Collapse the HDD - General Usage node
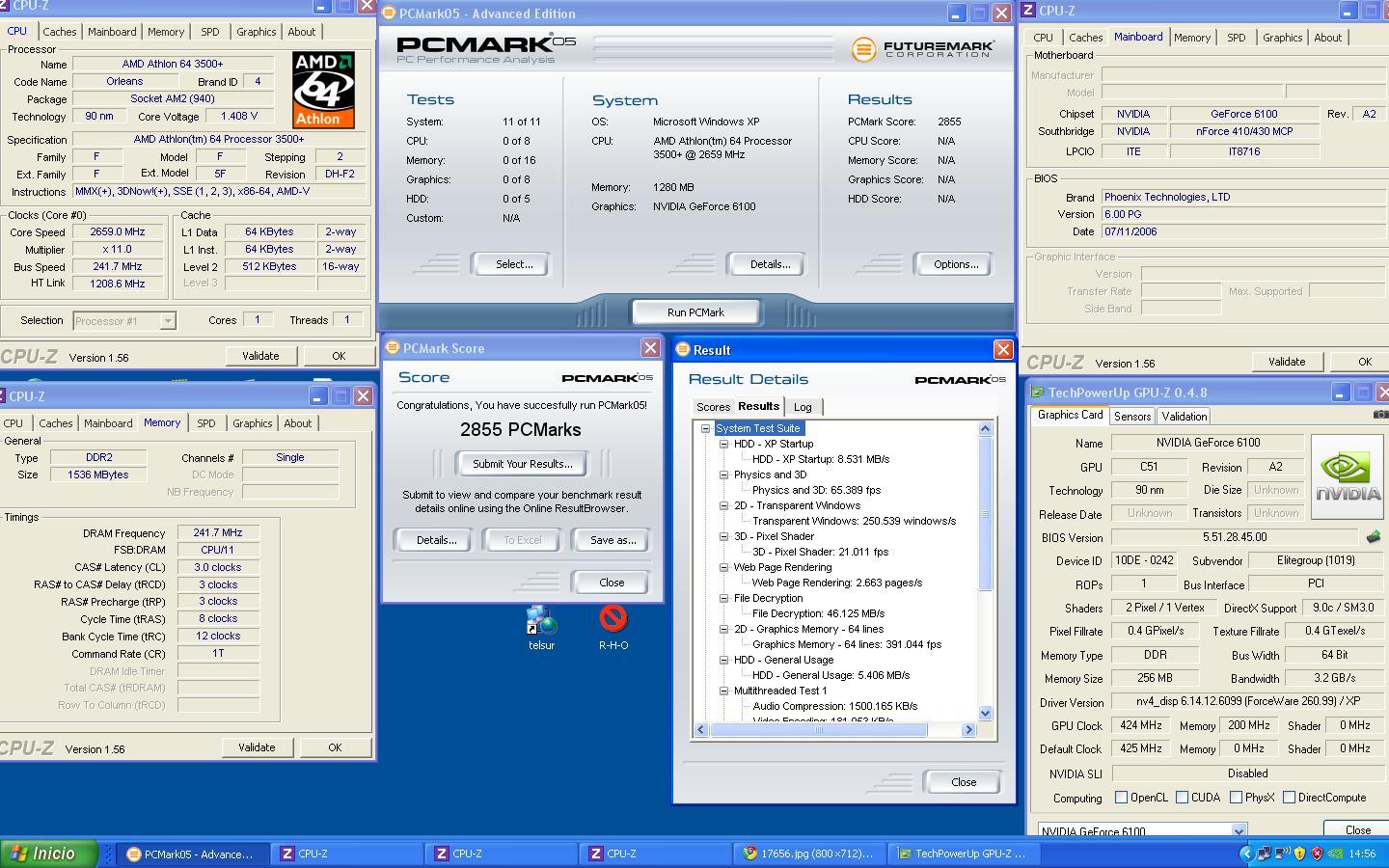The width and height of the screenshot is (1389, 868). click(x=723, y=660)
